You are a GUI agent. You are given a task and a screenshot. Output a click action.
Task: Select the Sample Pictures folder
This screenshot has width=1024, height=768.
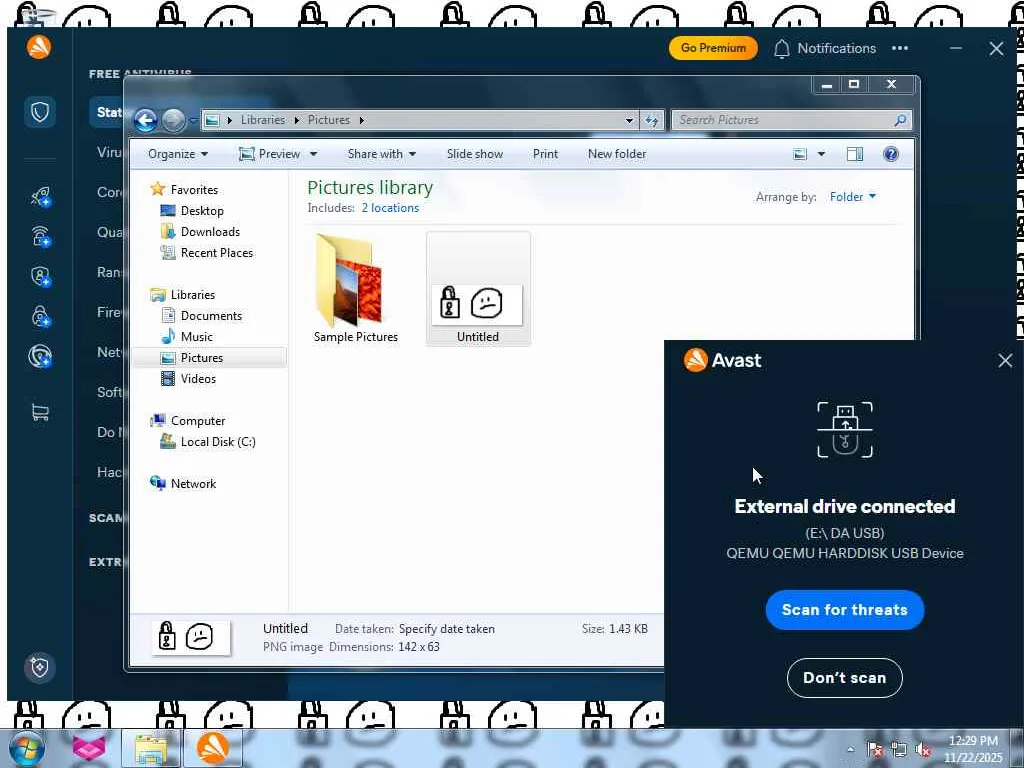tap(355, 288)
